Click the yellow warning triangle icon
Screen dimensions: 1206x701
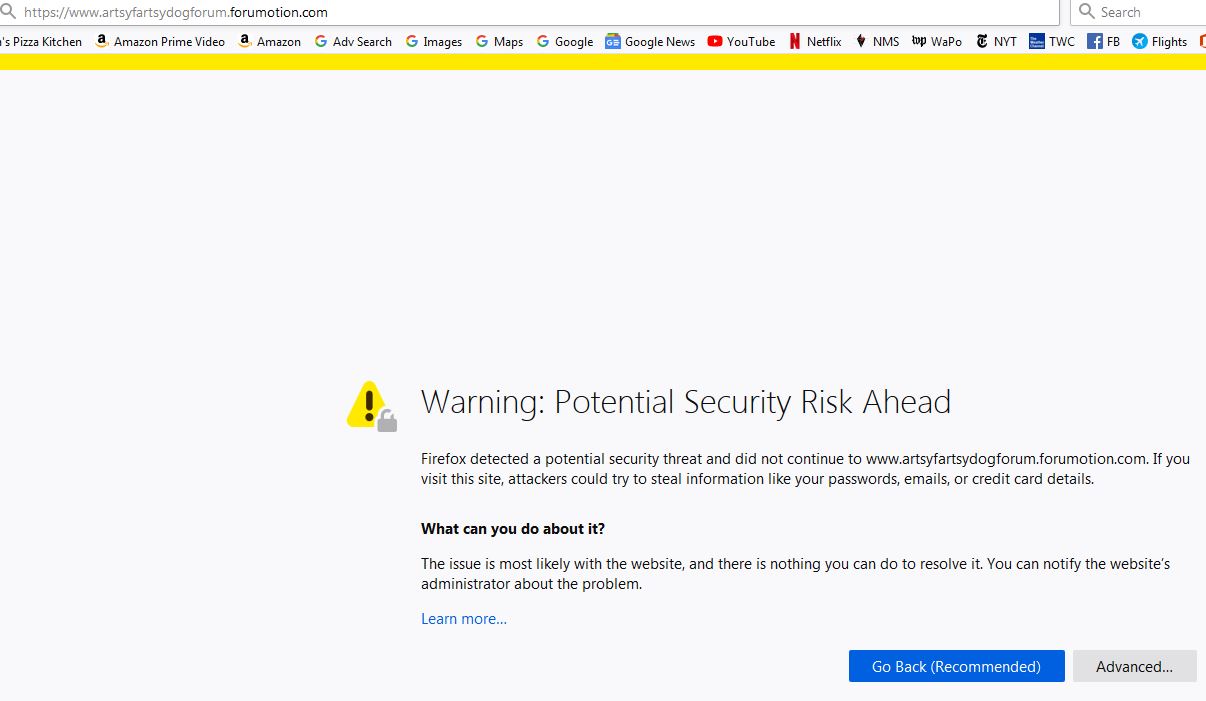[x=371, y=405]
